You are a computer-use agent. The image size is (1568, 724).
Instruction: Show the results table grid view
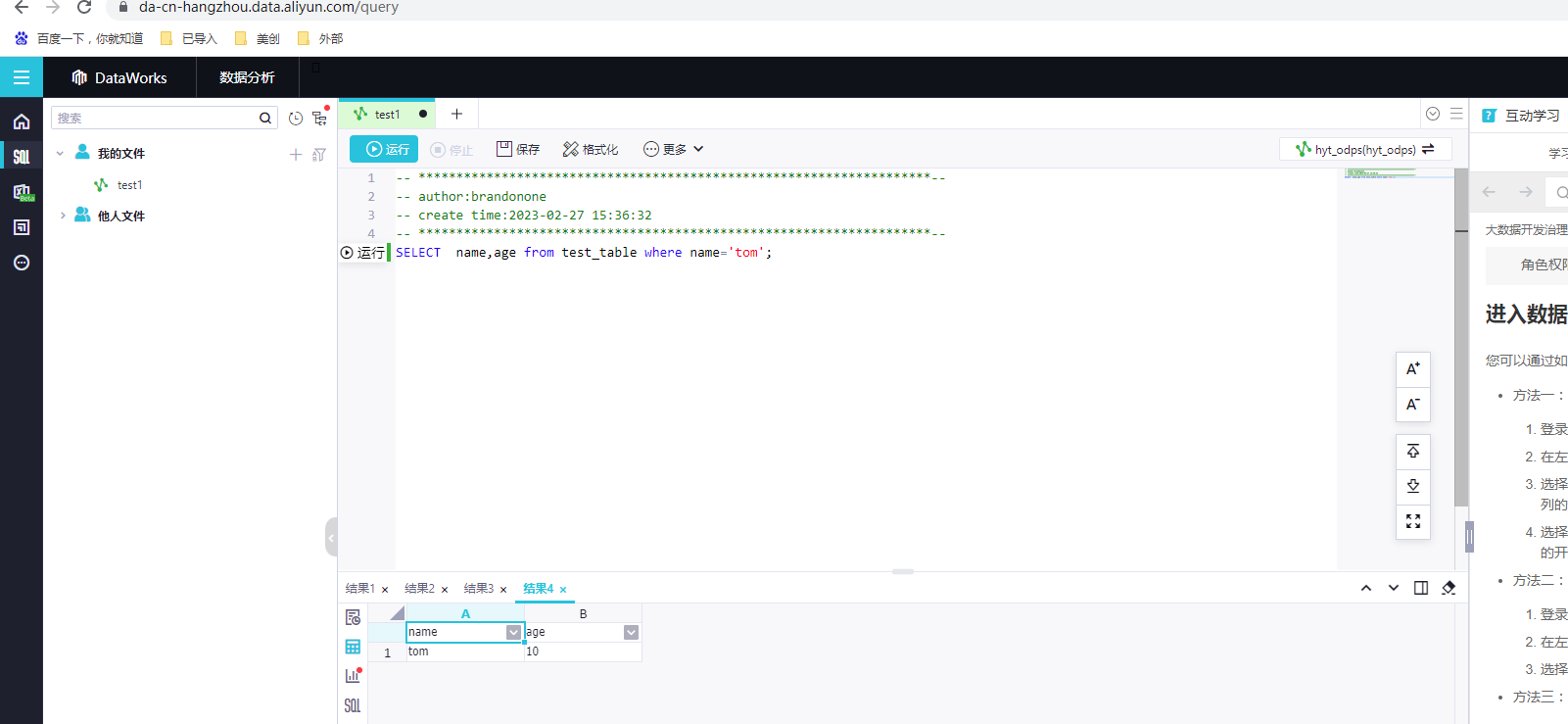(x=353, y=647)
